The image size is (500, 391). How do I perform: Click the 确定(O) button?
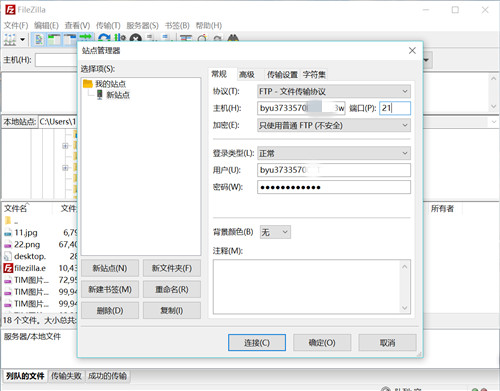322,343
